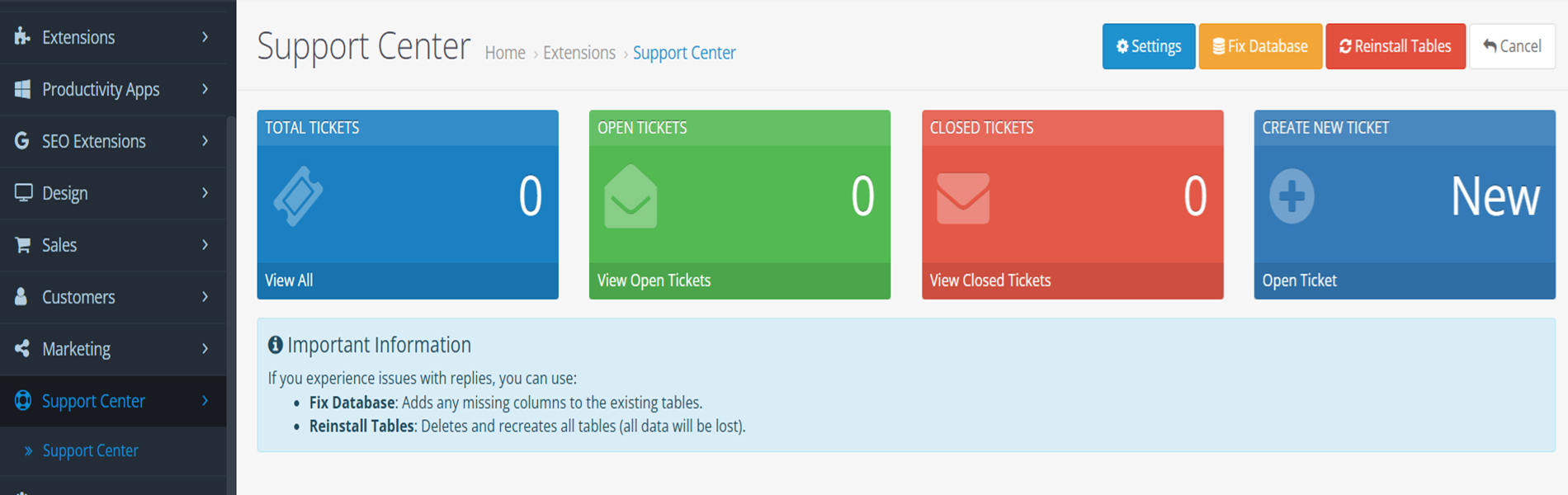Go to Home breadcrumb link
Viewport: 1568px width, 495px height.
pyautogui.click(x=505, y=53)
